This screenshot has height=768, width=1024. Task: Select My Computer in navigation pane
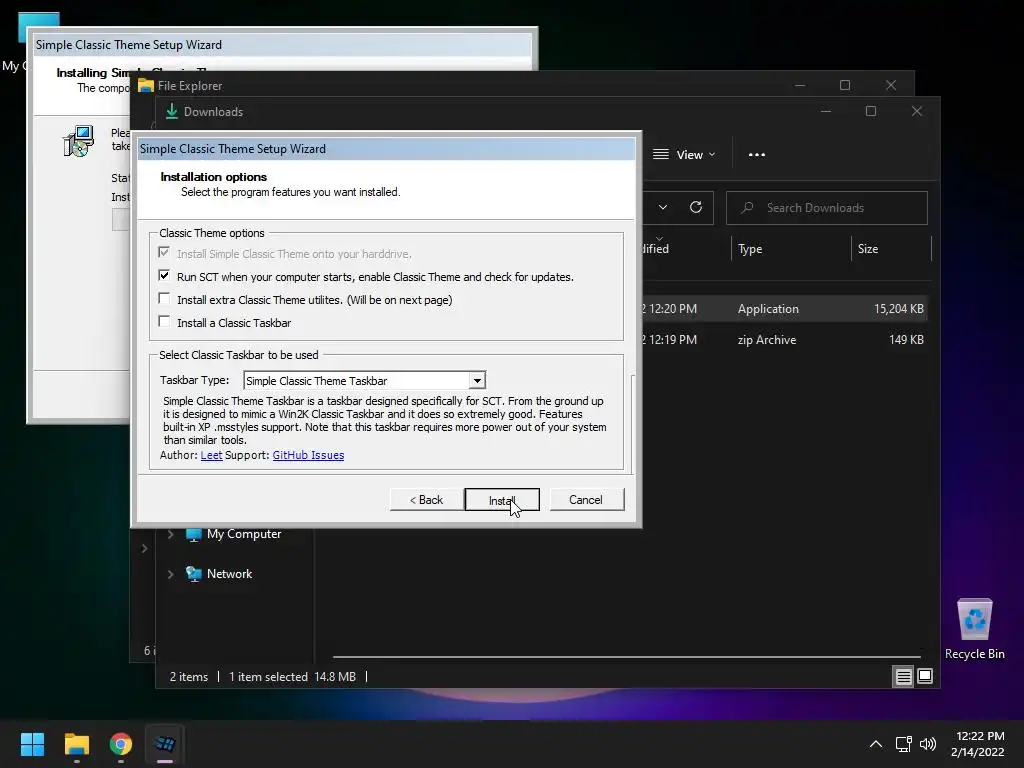pyautogui.click(x=244, y=534)
